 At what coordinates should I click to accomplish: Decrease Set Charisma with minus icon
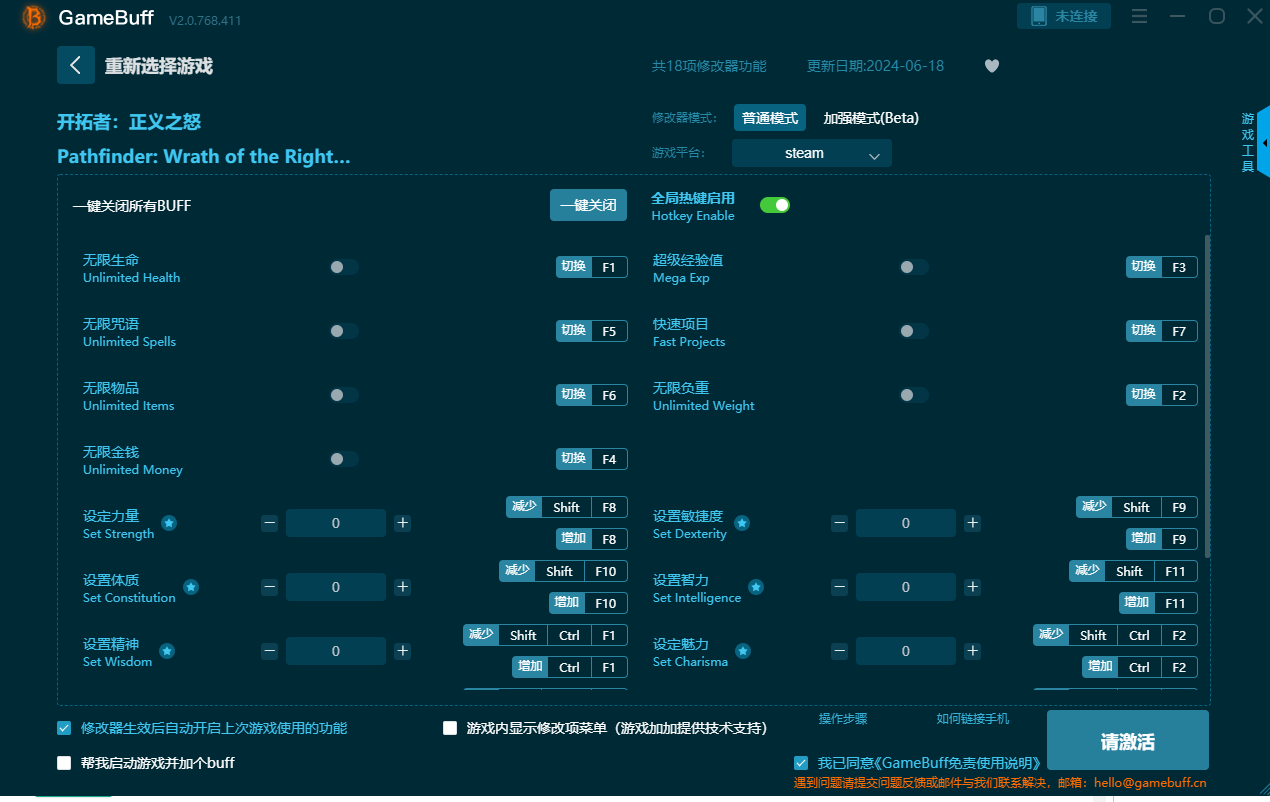pyautogui.click(x=840, y=651)
